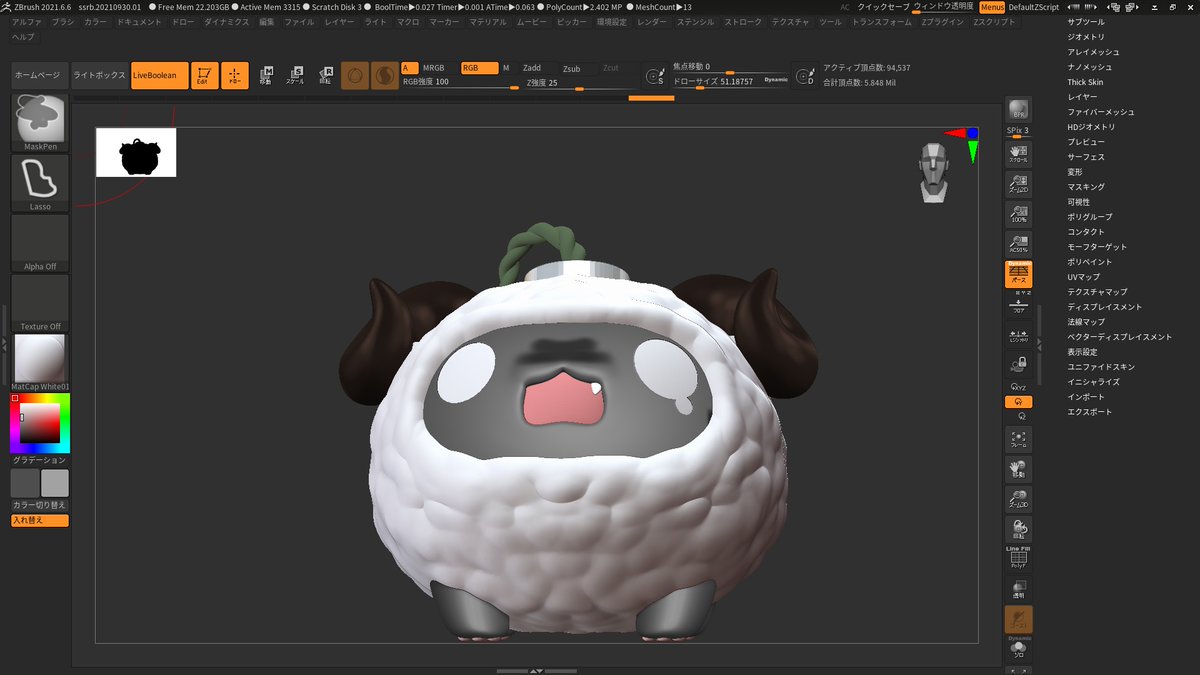
Task: Toggle Transparency (透明) mode
Action: coord(1019,589)
